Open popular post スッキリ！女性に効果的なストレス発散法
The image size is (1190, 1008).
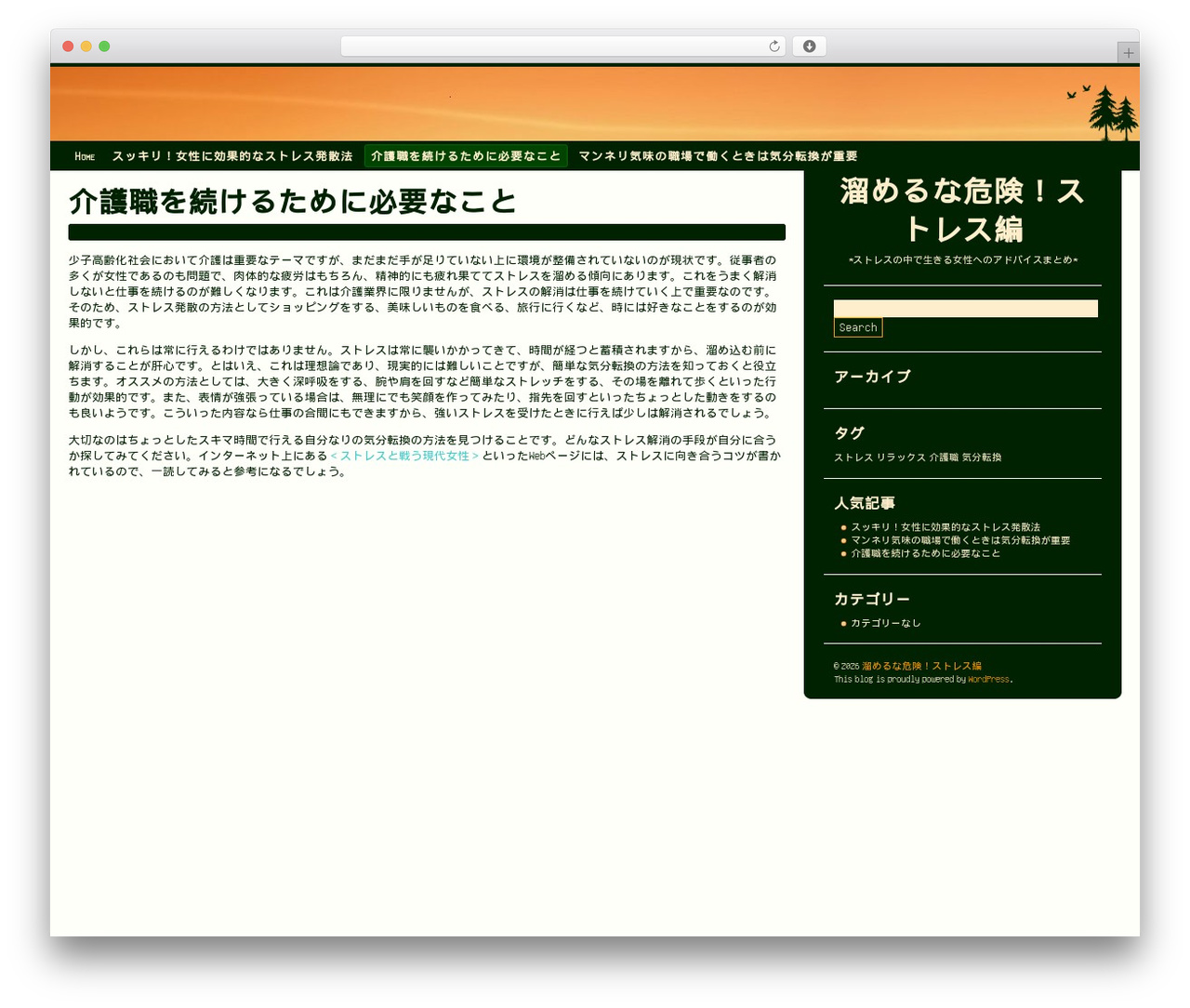coord(945,527)
